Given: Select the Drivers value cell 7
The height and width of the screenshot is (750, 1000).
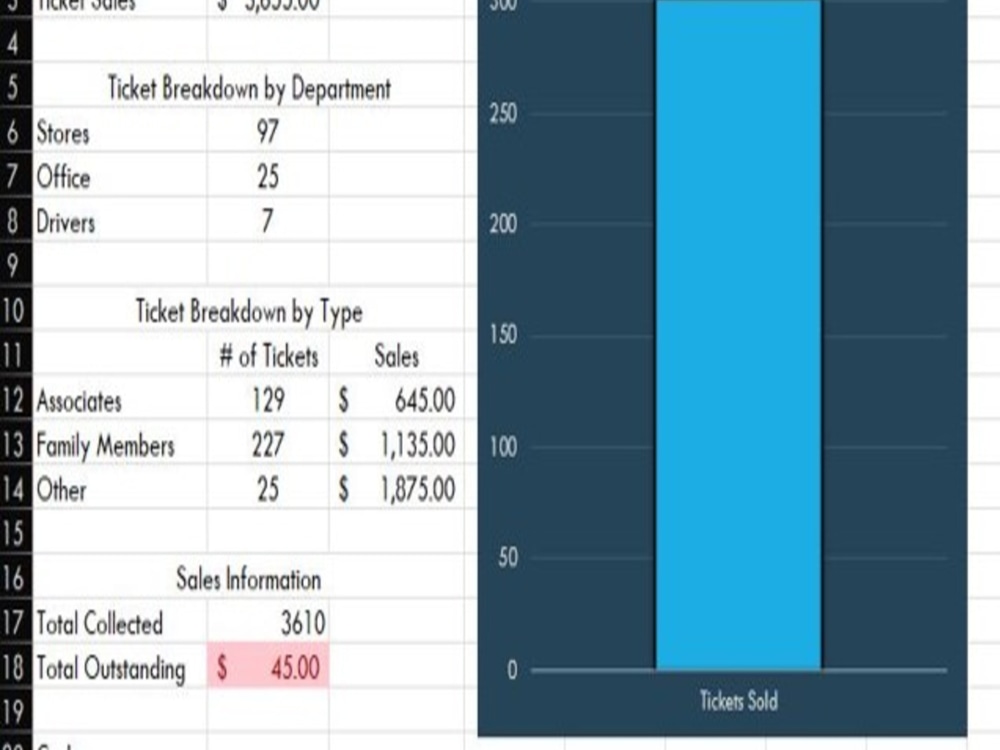Looking at the screenshot, I should click(x=268, y=221).
